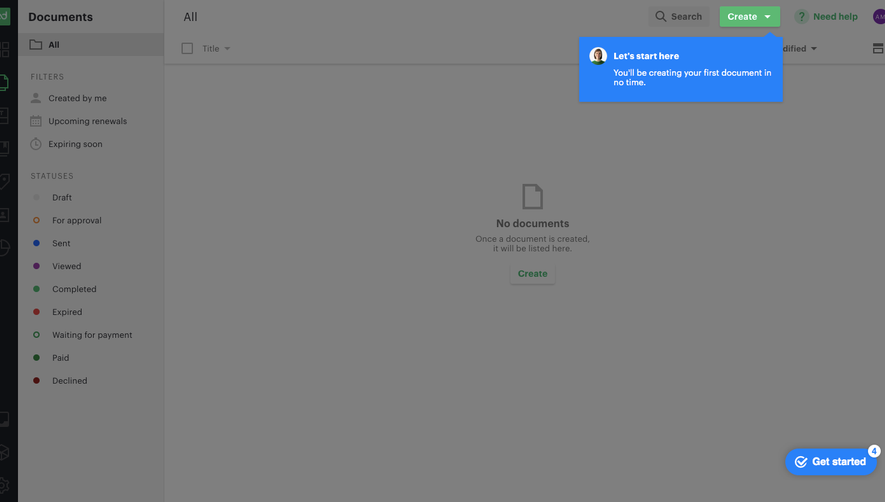Click the red Expired status dot

[x=36, y=312]
